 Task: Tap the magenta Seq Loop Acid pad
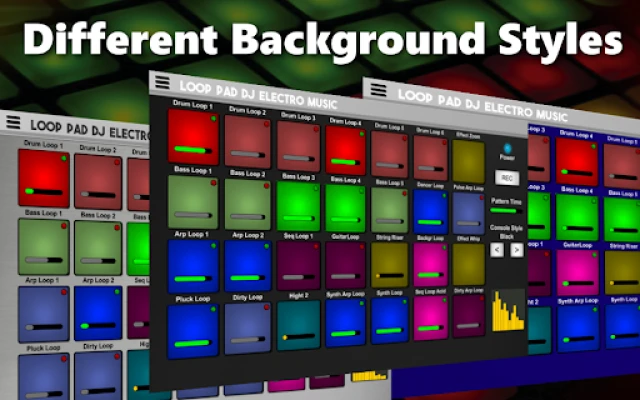pos(430,314)
